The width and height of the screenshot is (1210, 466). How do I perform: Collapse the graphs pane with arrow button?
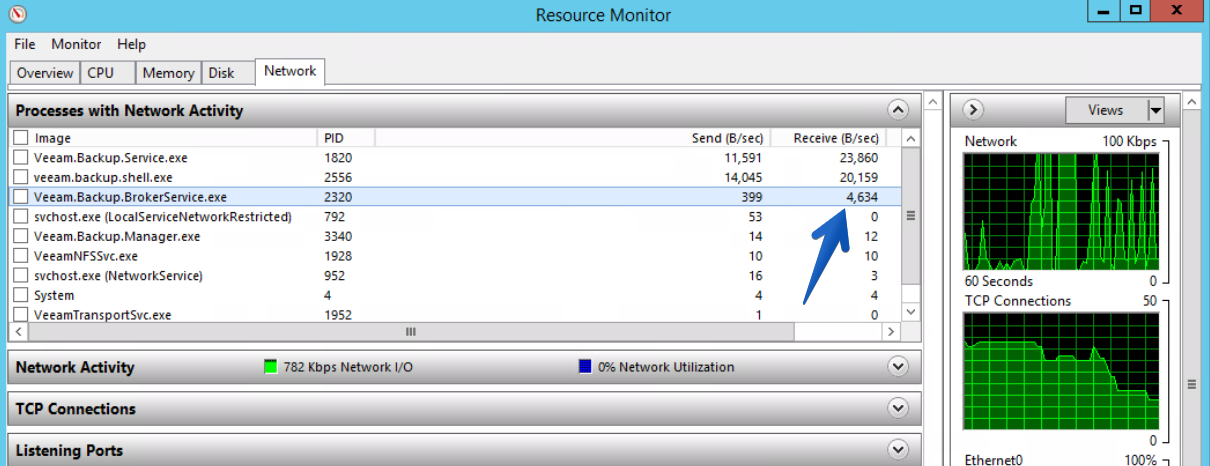click(x=975, y=110)
